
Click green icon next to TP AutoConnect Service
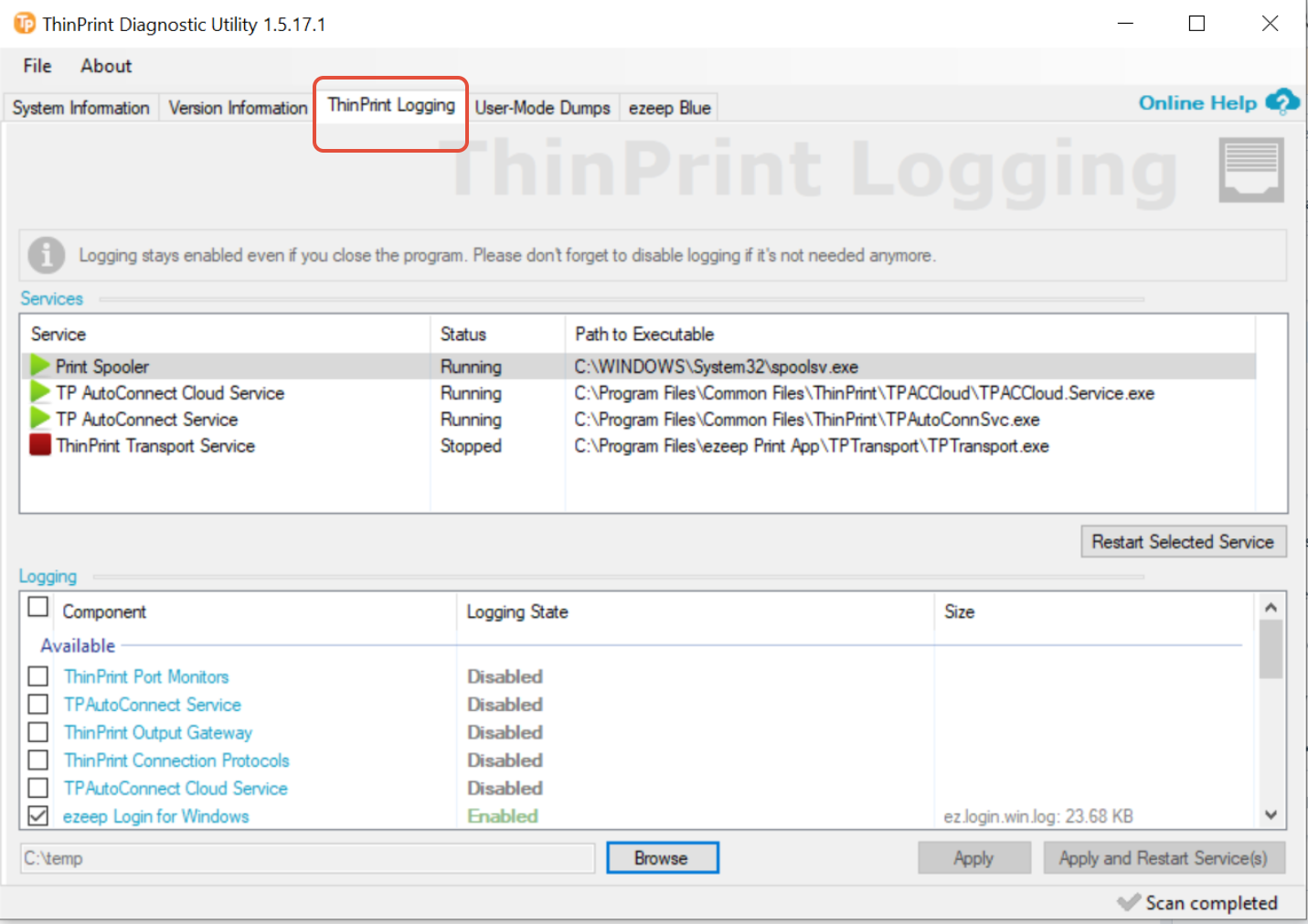click(x=40, y=419)
